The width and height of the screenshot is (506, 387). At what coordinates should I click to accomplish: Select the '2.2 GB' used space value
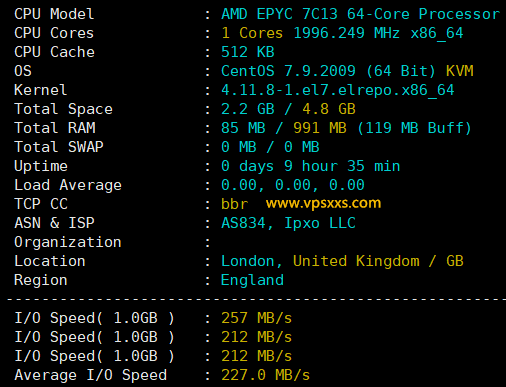pos(248,109)
